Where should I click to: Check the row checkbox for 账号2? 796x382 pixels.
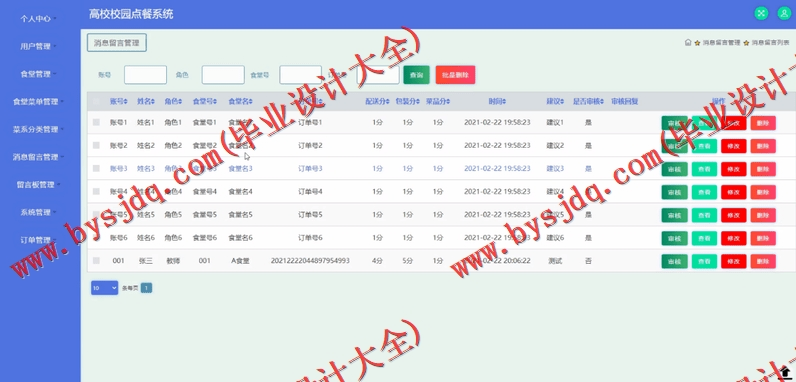pyautogui.click(x=96, y=145)
